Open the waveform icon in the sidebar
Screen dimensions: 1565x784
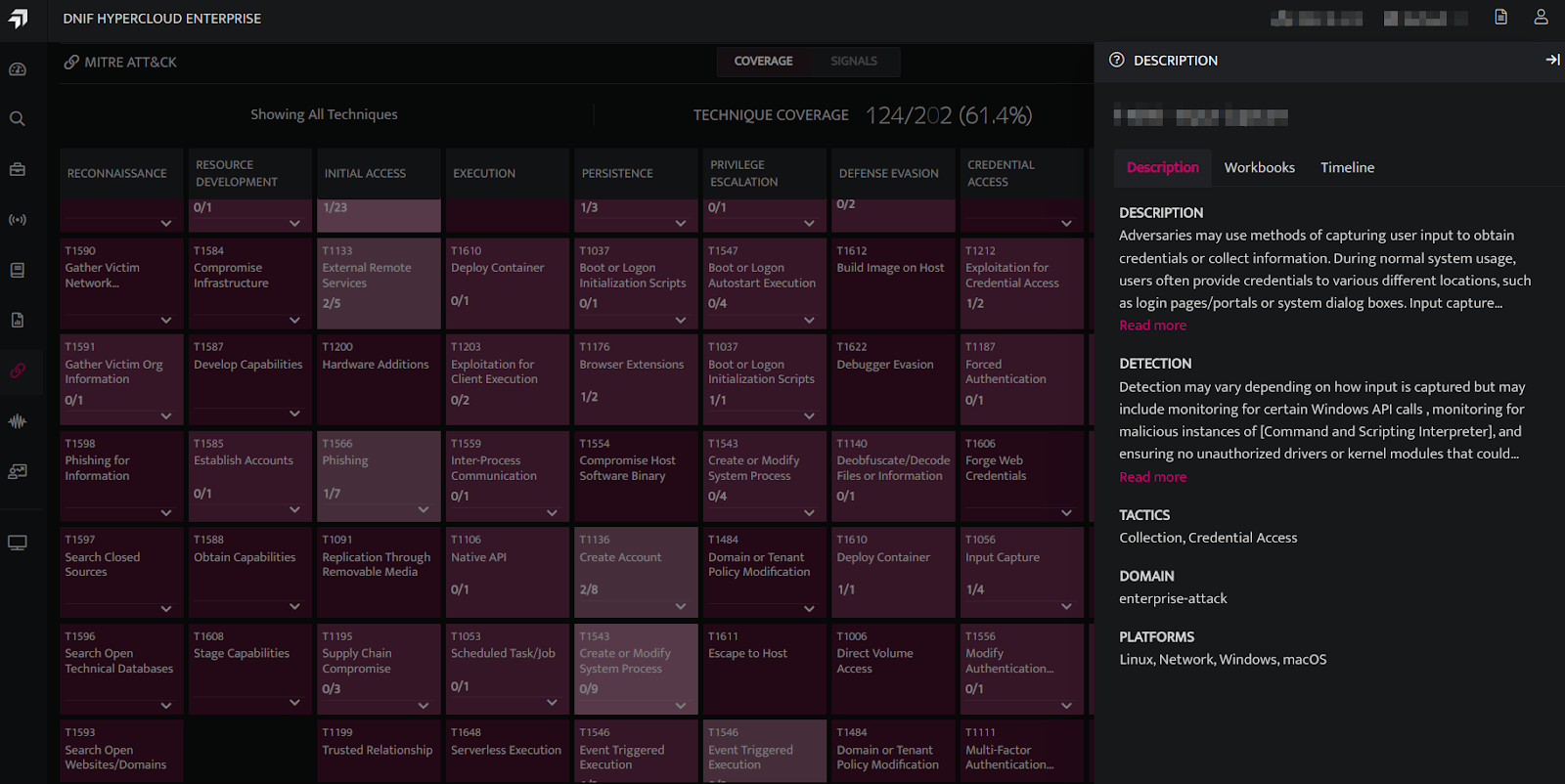click(x=18, y=421)
